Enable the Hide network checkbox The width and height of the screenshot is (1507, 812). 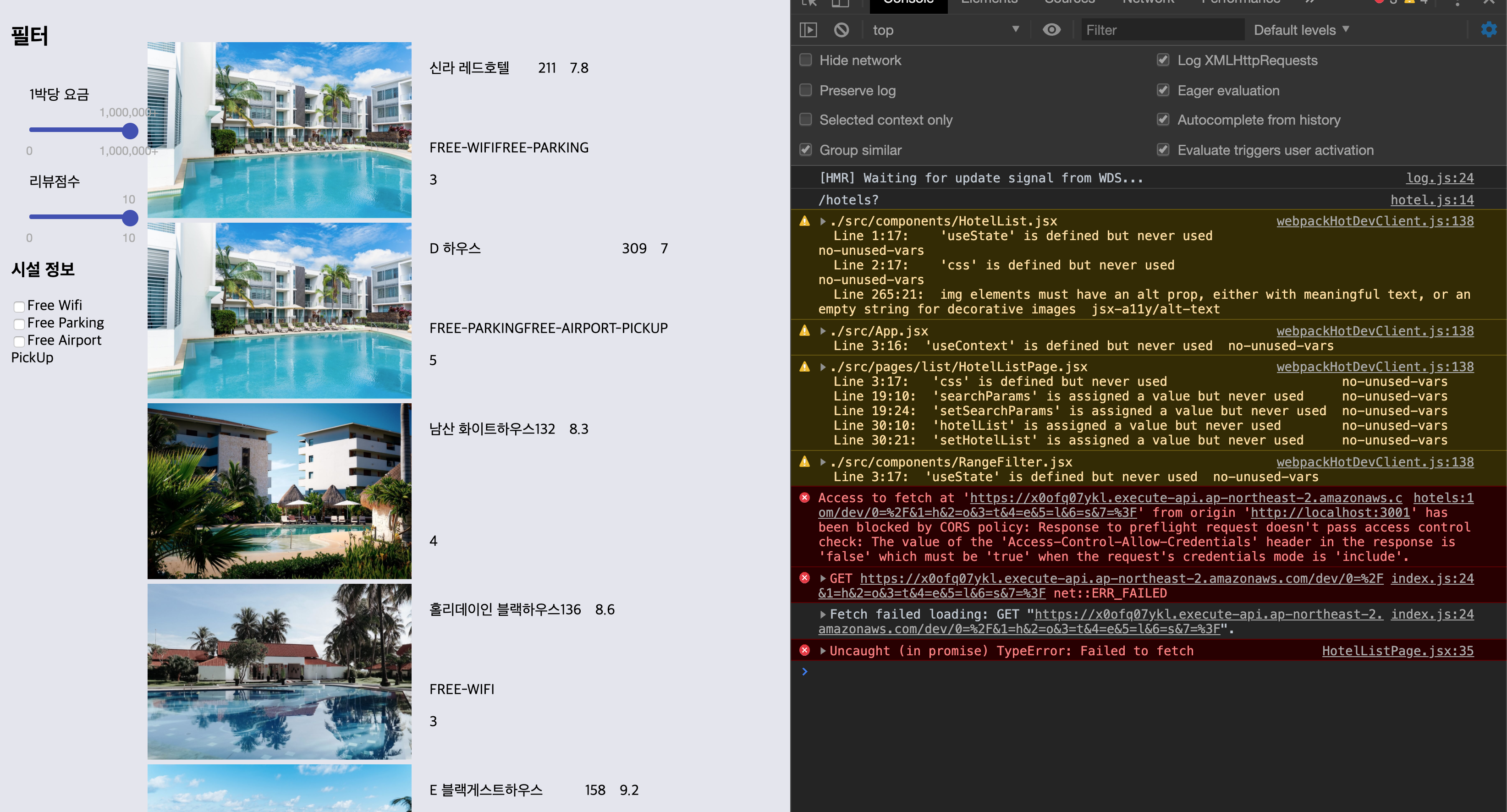click(x=806, y=60)
